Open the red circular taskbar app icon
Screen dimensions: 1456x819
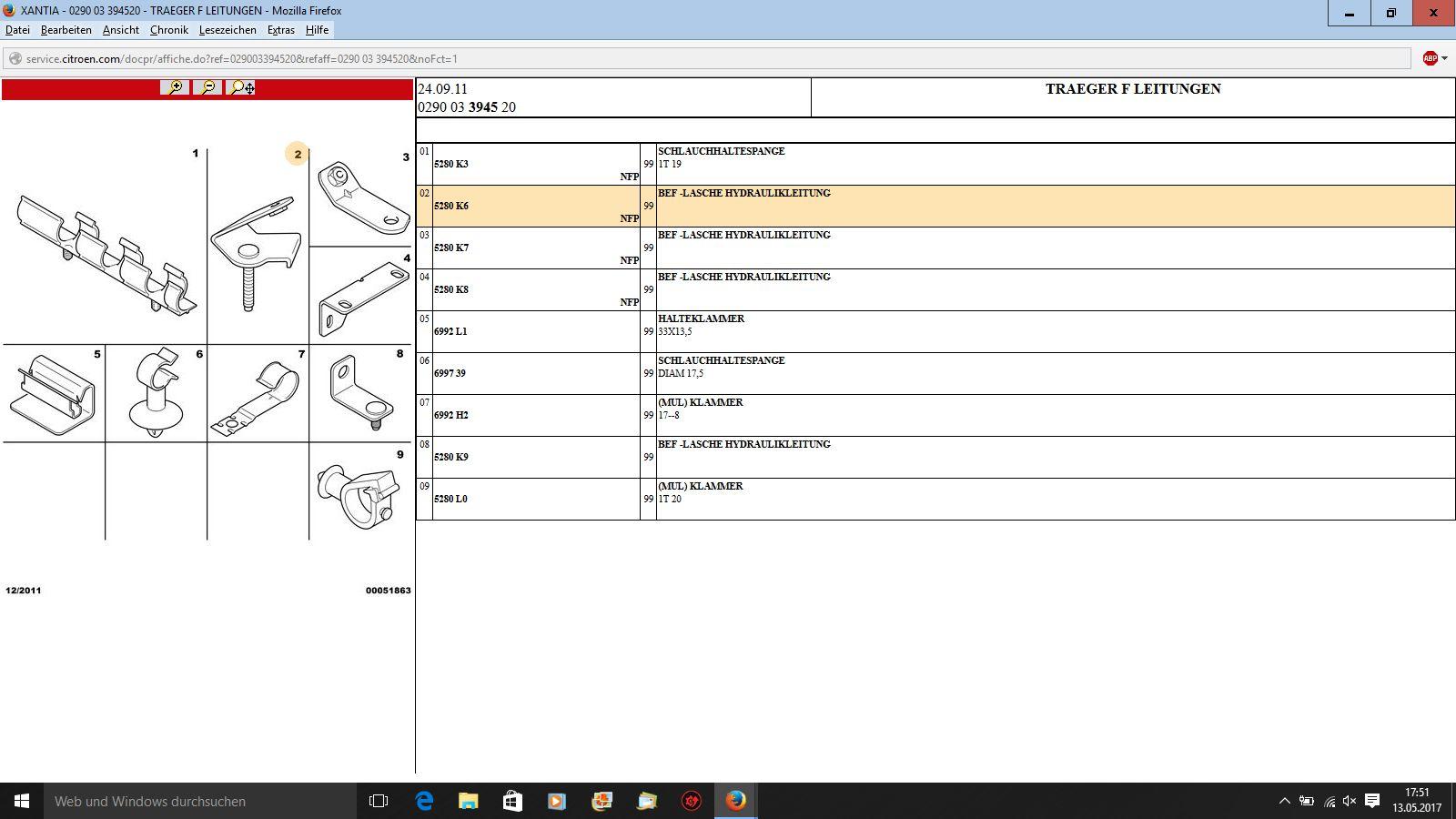pos(692,801)
